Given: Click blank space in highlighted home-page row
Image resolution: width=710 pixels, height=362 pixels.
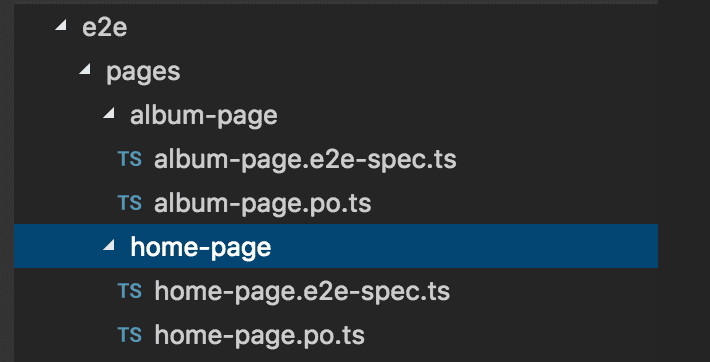Looking at the screenshot, I should tap(462, 246).
